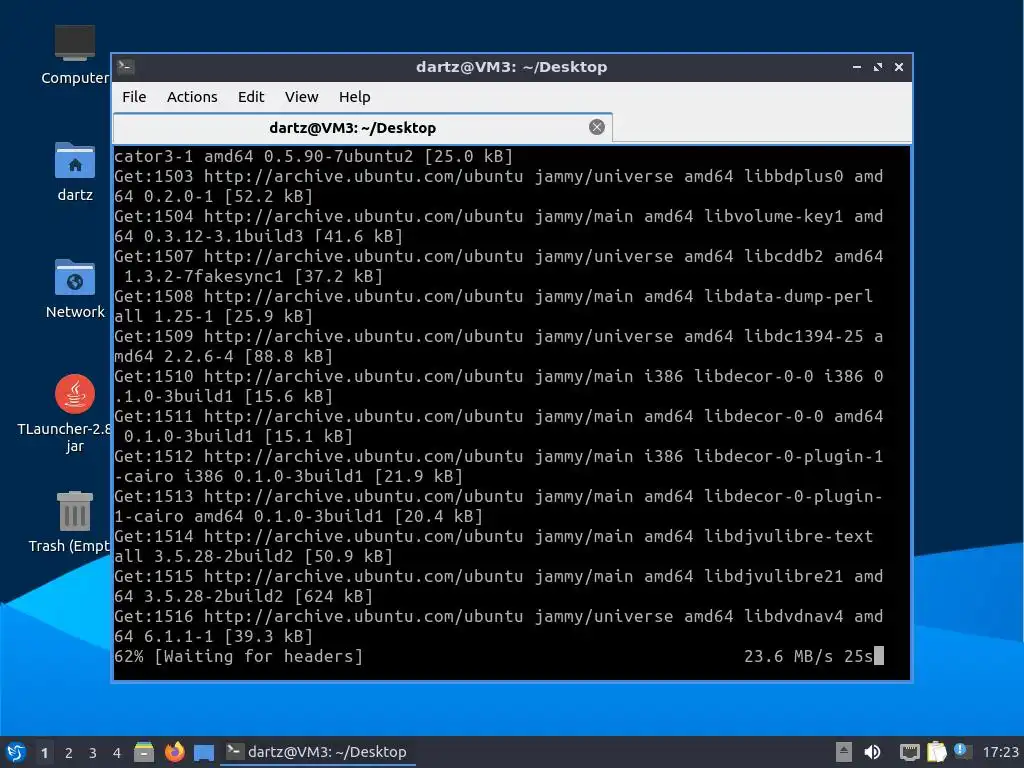This screenshot has height=768, width=1024.
Task: Switch to virtual desktop 2
Action: [x=69, y=753]
